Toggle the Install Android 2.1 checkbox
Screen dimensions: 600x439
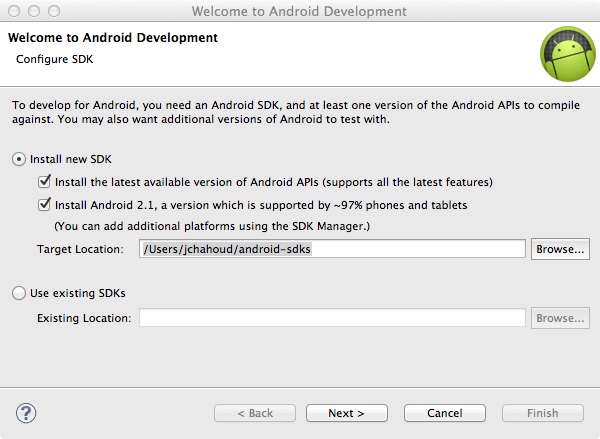point(43,205)
